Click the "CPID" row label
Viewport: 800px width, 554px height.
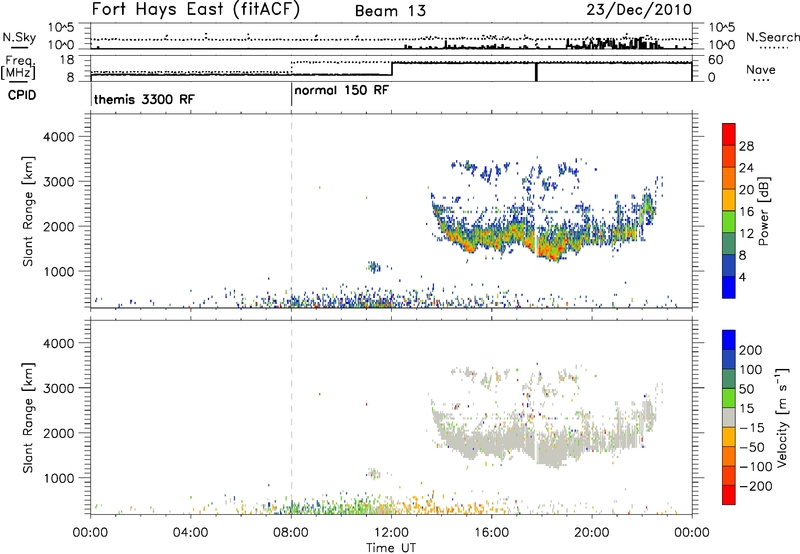click(22, 95)
